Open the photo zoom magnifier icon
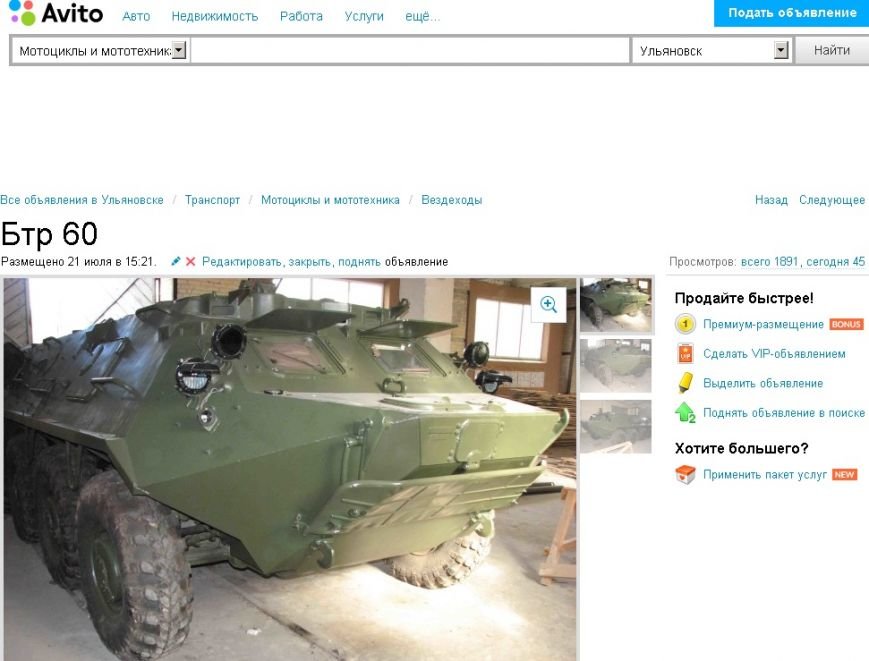The height and width of the screenshot is (661, 869). (548, 302)
